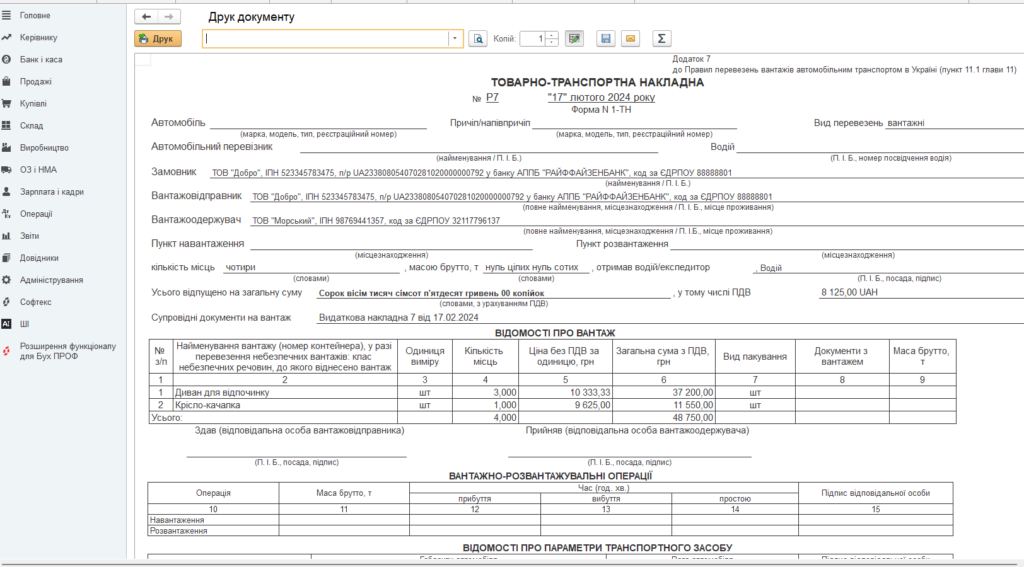Go back with the left arrow button
1024x567 pixels.
click(146, 17)
